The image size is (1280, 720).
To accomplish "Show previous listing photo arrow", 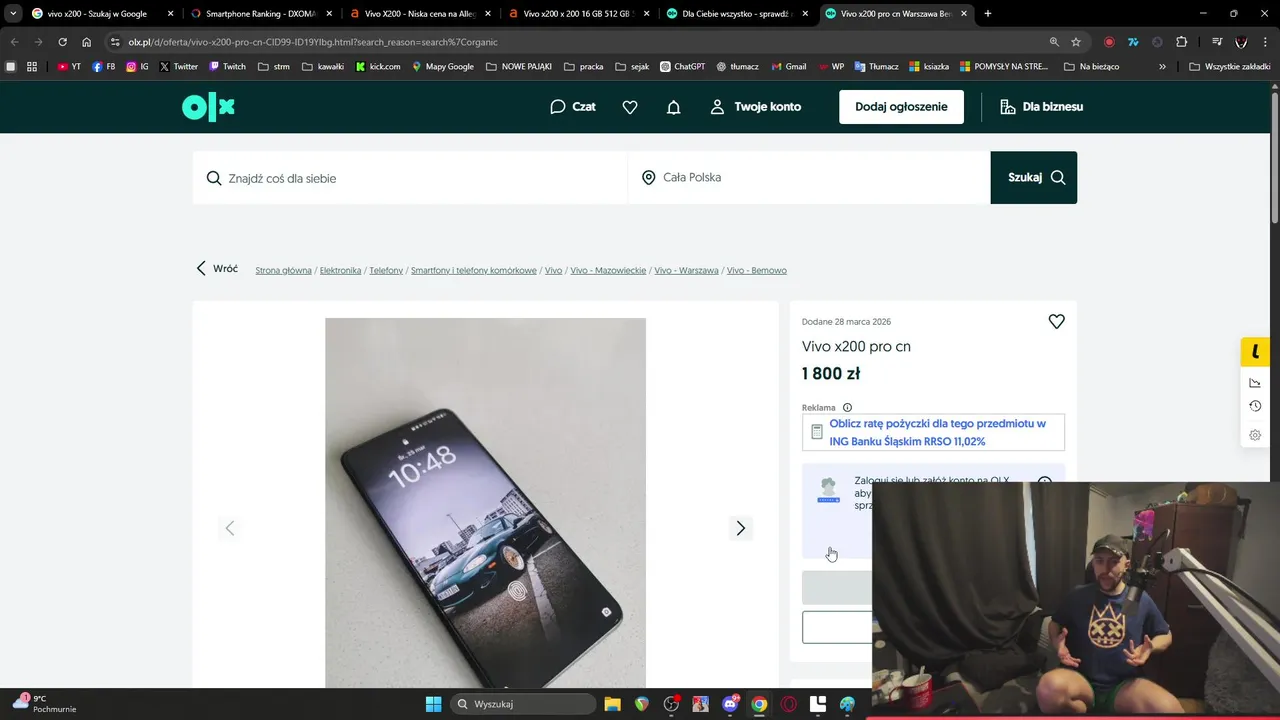I will pos(230,528).
